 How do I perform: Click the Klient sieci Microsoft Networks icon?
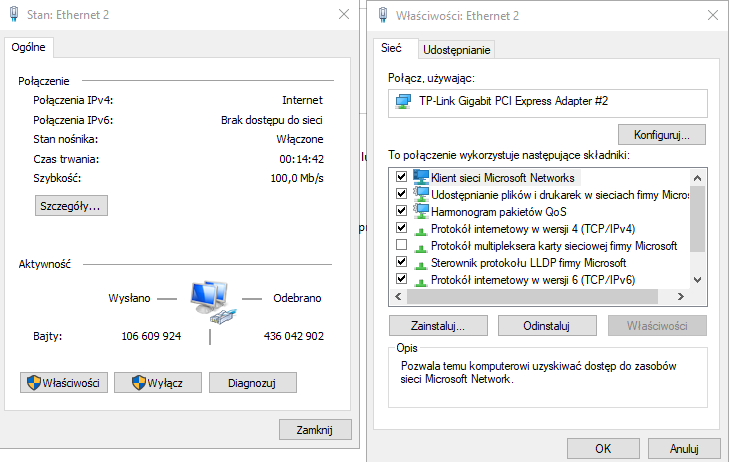(420, 177)
